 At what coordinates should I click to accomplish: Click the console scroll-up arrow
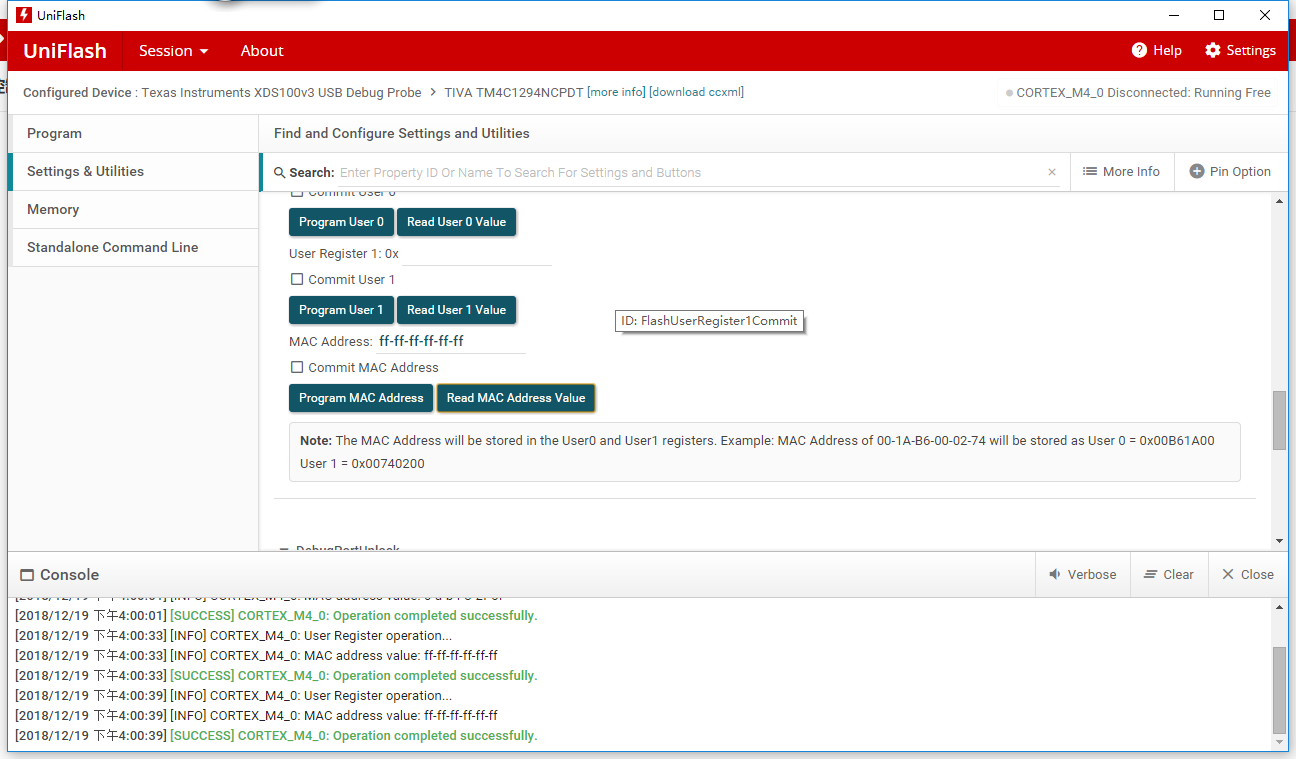point(1279,605)
